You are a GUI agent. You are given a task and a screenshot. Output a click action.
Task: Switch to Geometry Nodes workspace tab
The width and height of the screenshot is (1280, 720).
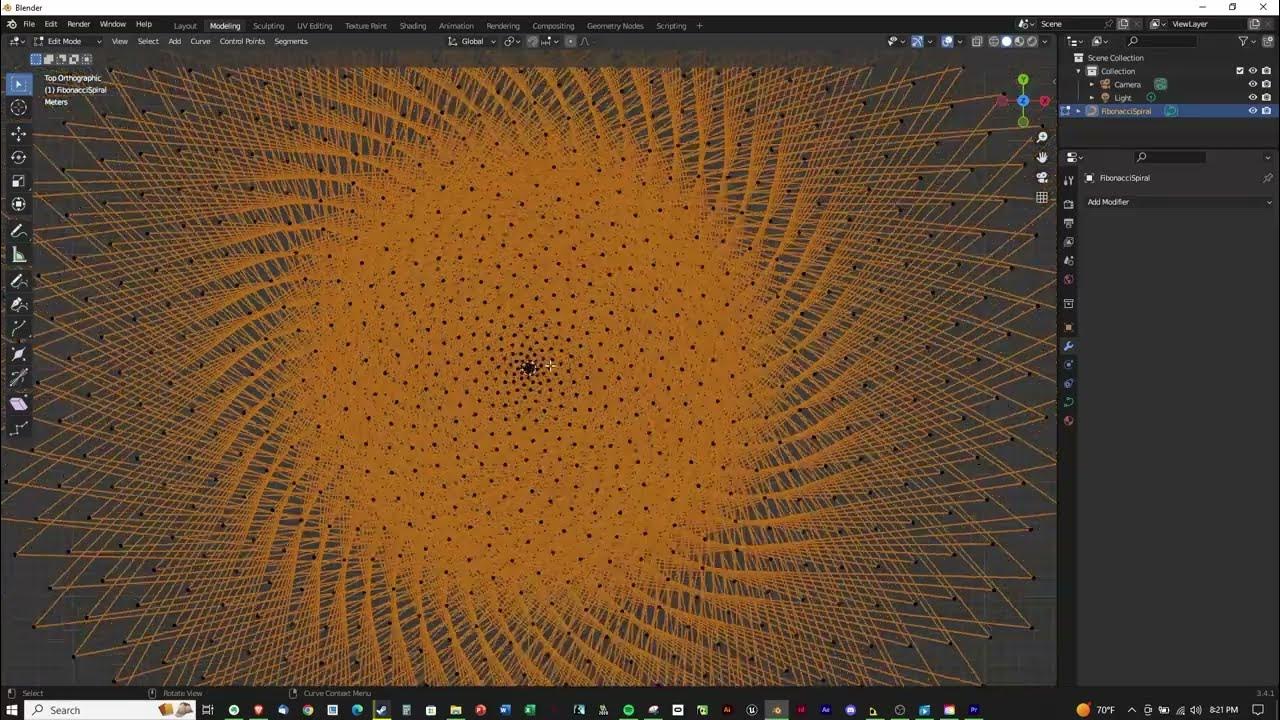(615, 25)
